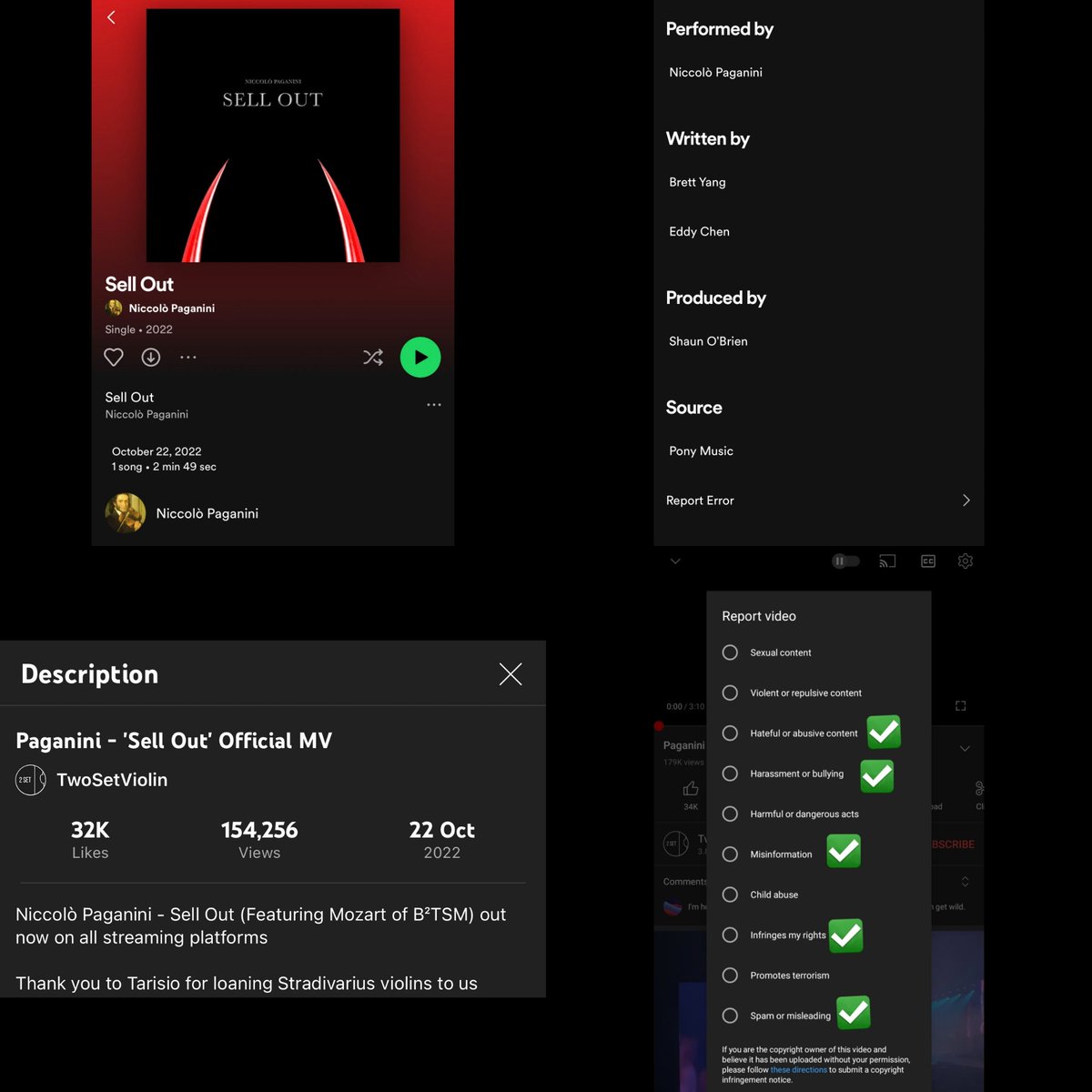Select writer Brett Yang
The height and width of the screenshot is (1092, 1092).
click(698, 182)
